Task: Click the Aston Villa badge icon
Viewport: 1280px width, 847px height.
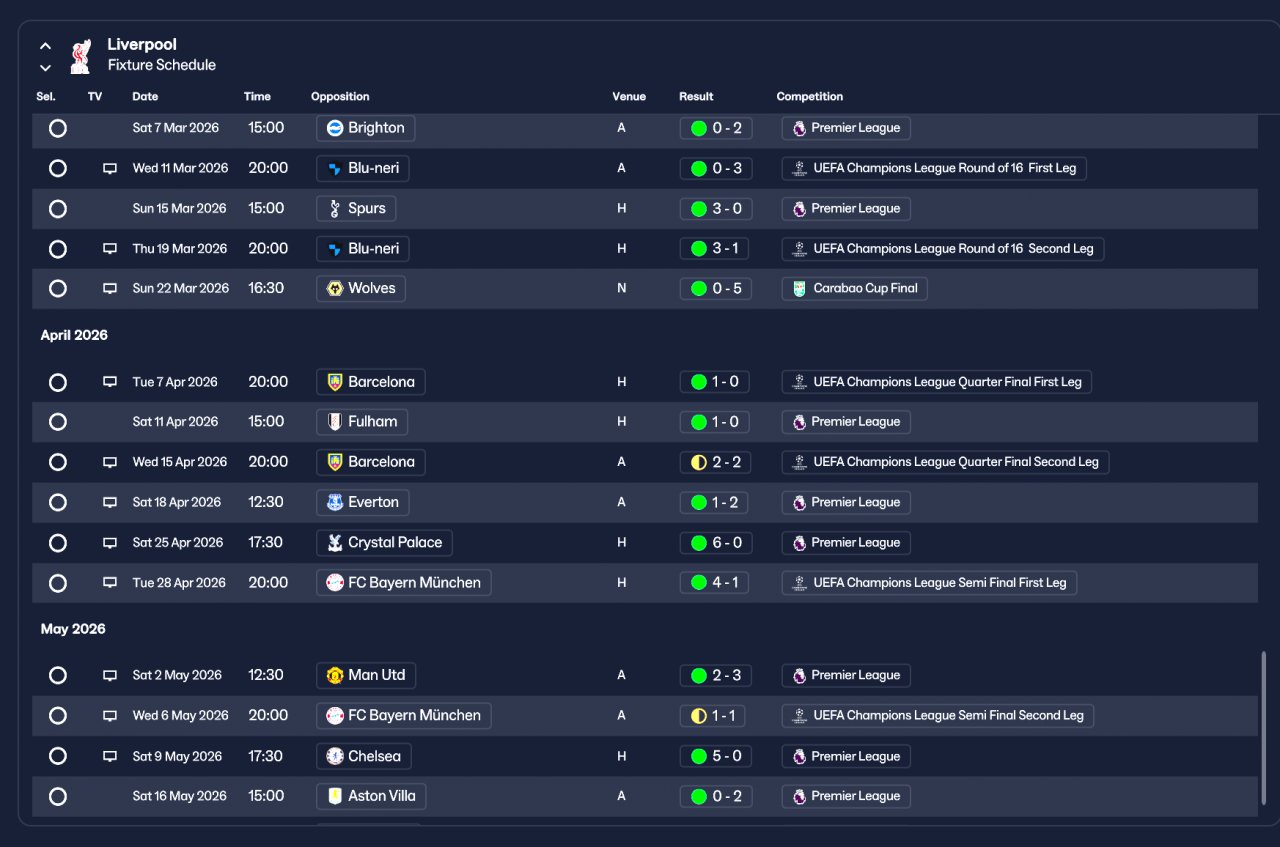Action: pos(335,797)
